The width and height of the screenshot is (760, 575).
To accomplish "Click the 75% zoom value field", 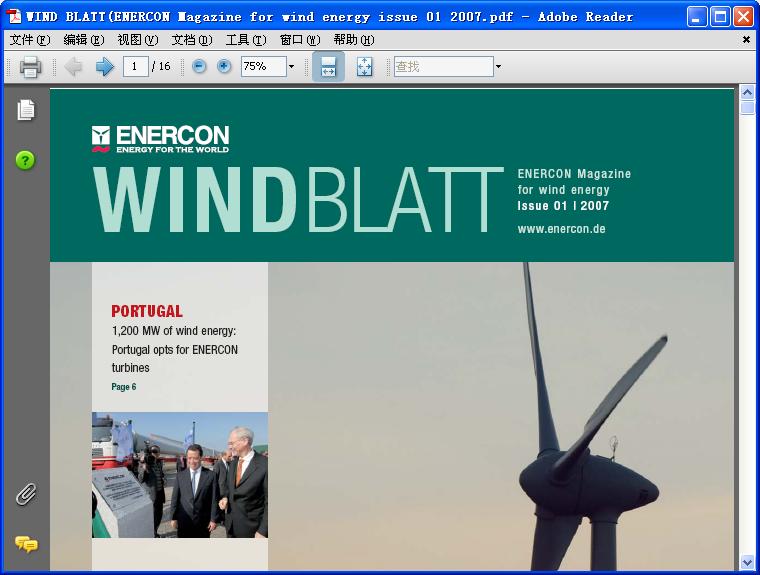I will click(x=264, y=66).
